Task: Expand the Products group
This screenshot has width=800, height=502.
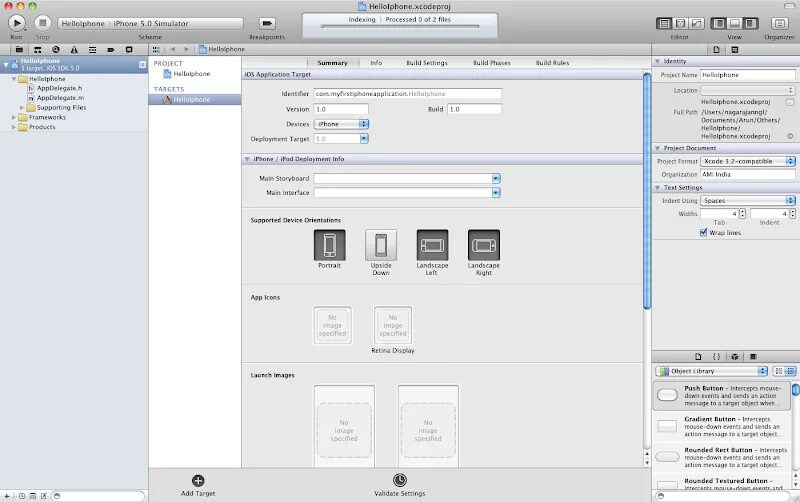Action: [x=14, y=127]
